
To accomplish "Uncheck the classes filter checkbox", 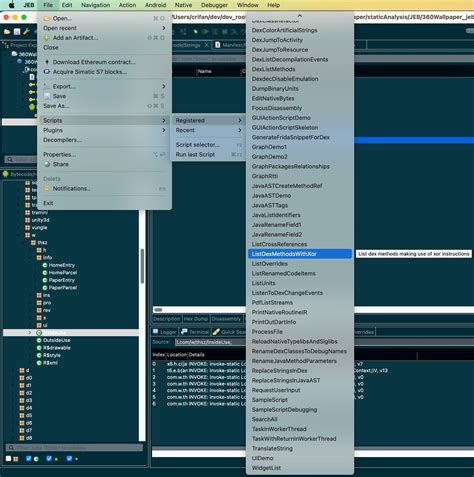I will (29, 459).
